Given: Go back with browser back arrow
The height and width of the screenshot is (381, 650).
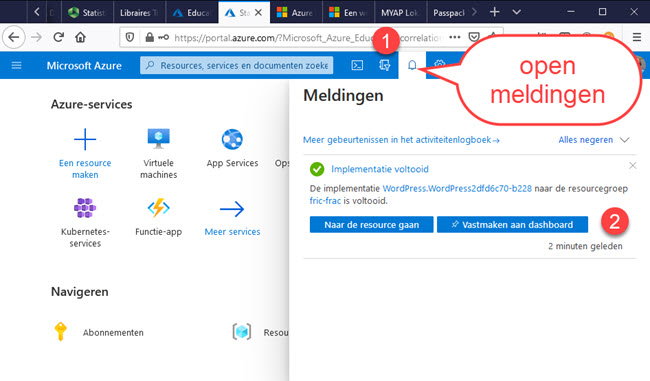Looking at the screenshot, I should [14, 37].
